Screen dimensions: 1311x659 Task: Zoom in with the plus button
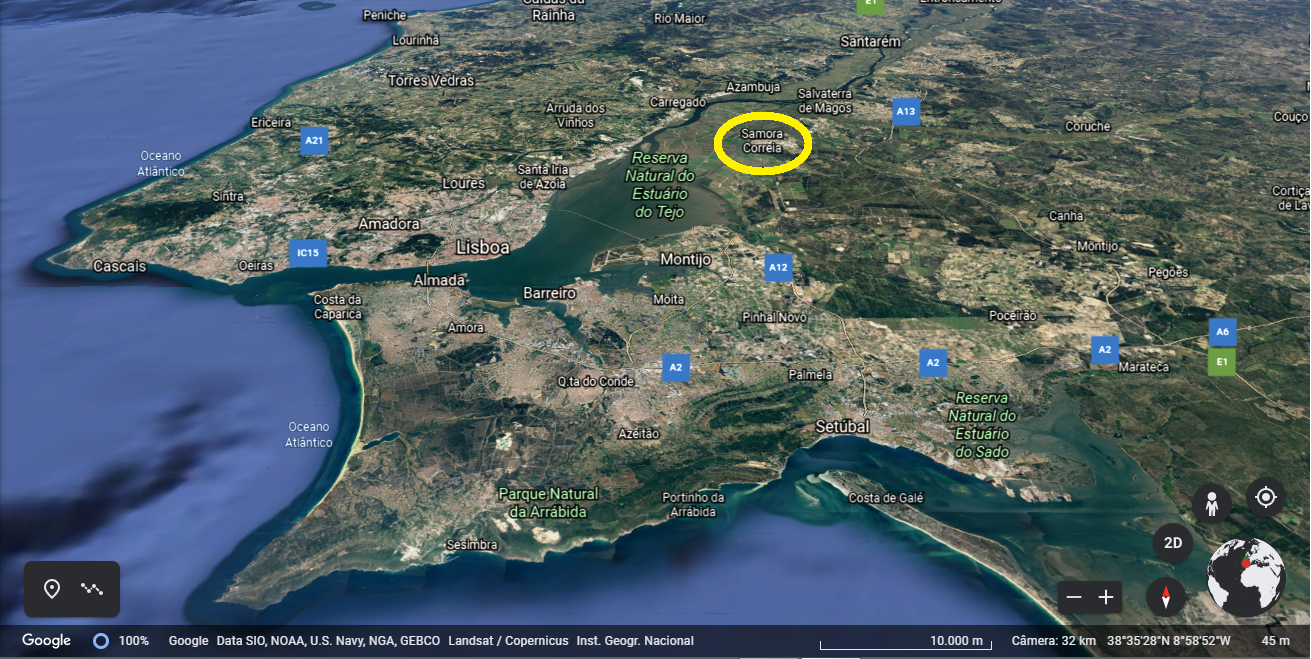pyautogui.click(x=1106, y=598)
